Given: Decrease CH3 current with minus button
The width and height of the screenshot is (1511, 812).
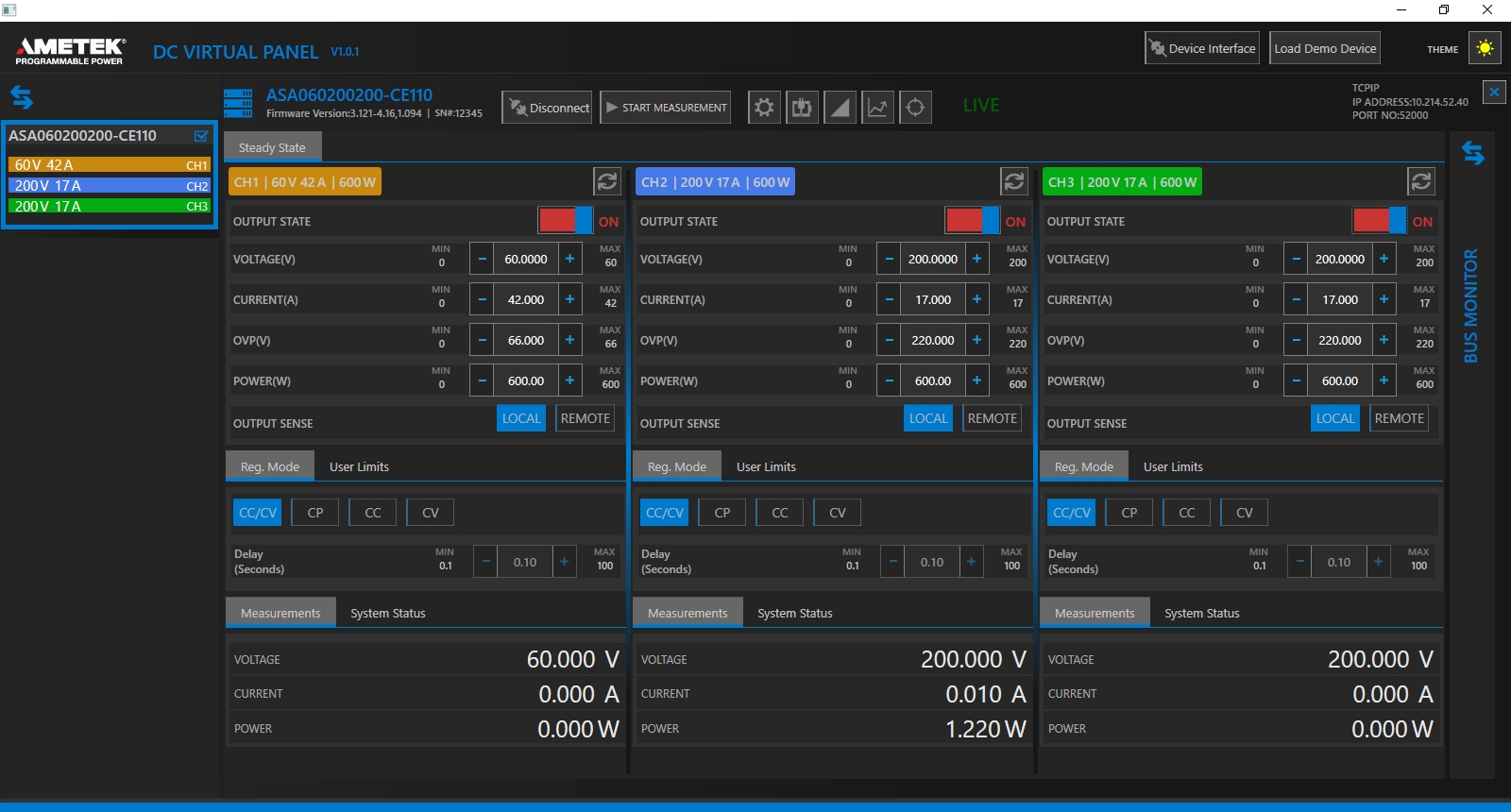Looking at the screenshot, I should 1297,299.
